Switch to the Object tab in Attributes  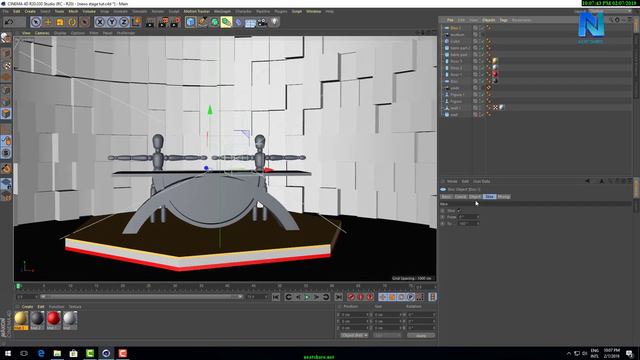pyautogui.click(x=475, y=197)
